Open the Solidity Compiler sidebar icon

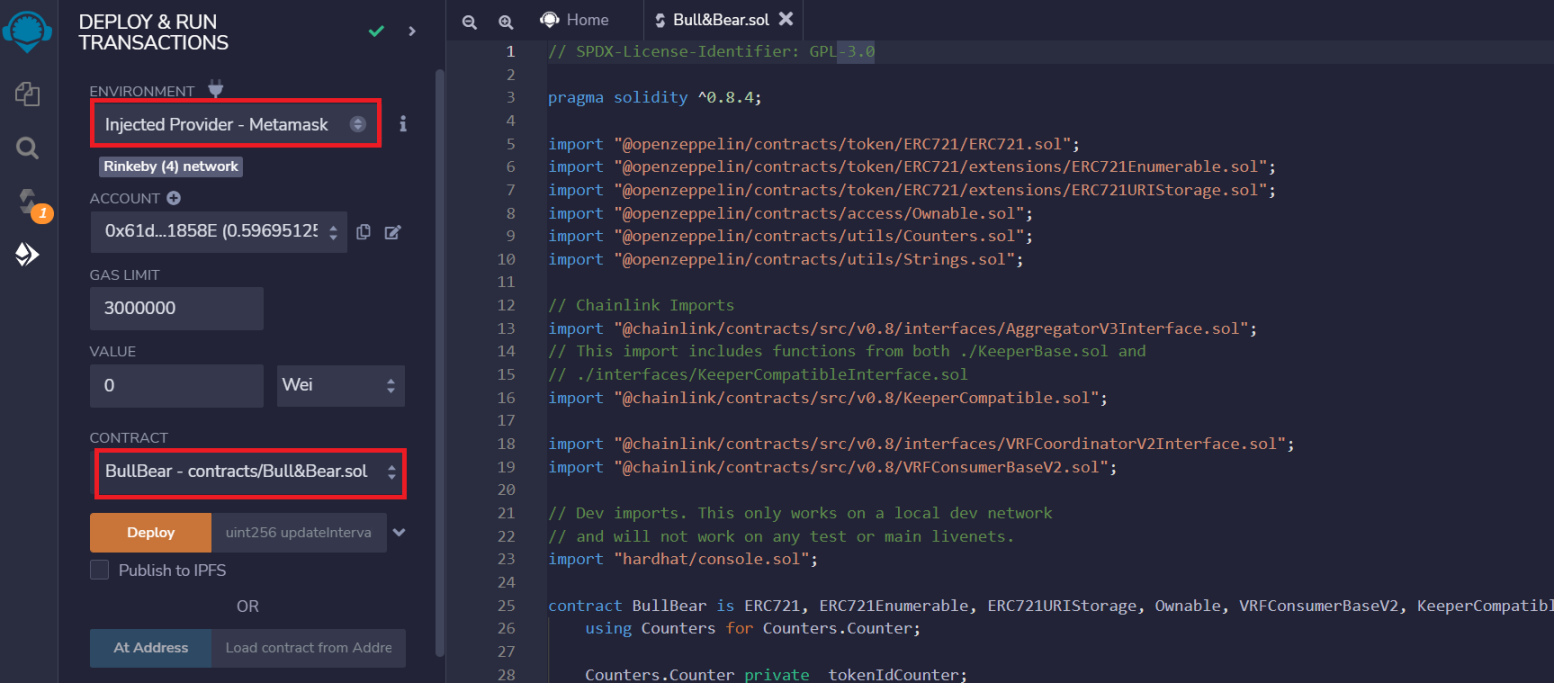pos(27,202)
